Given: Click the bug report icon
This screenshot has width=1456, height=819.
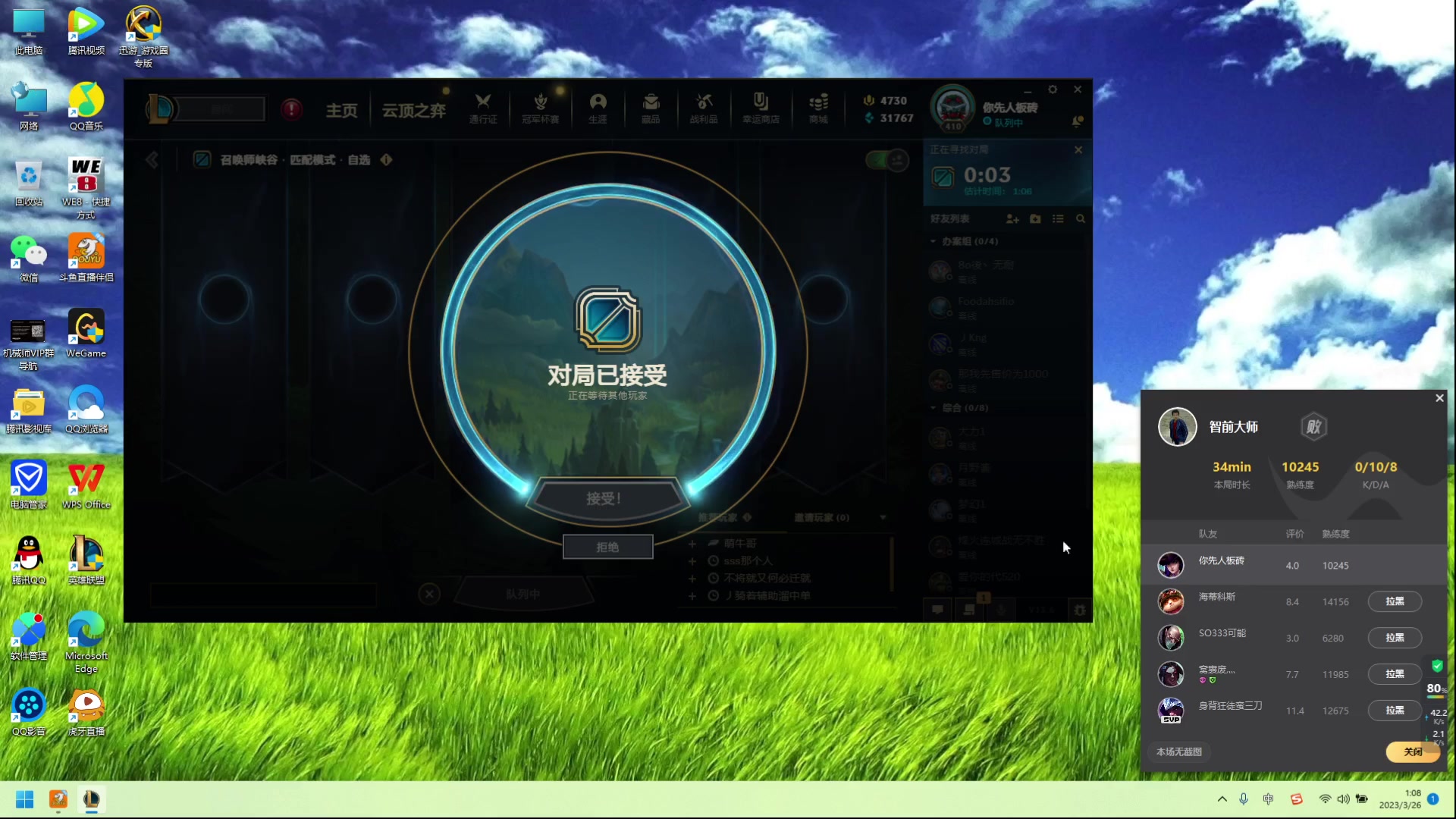Looking at the screenshot, I should click(x=1080, y=609).
